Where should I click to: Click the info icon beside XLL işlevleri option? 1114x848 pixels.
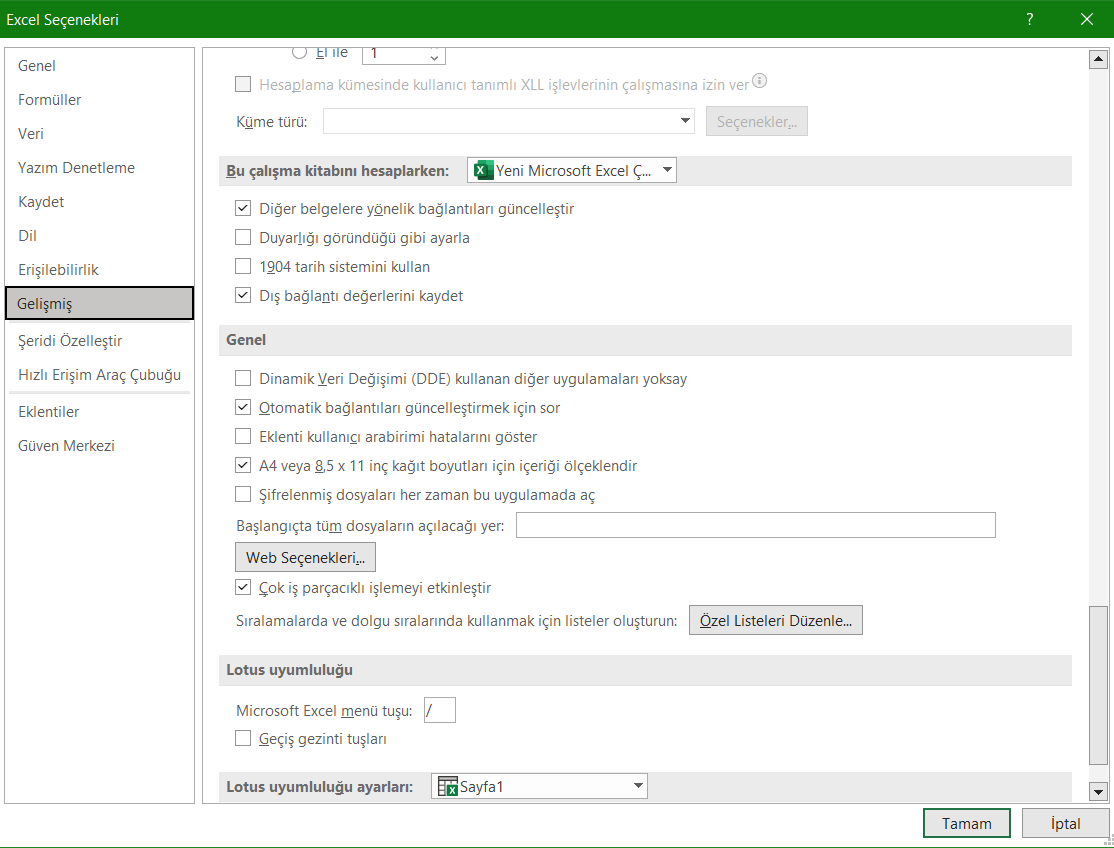(x=759, y=80)
